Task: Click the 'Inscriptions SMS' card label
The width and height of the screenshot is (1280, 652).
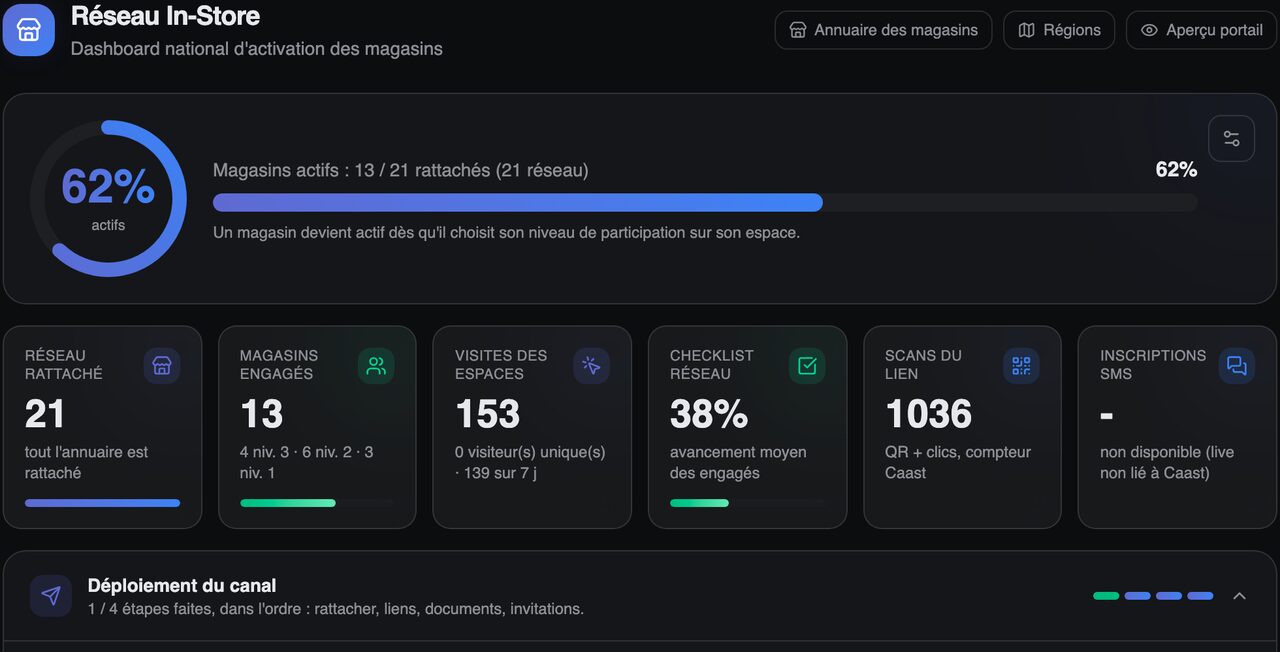Action: pos(1153,365)
